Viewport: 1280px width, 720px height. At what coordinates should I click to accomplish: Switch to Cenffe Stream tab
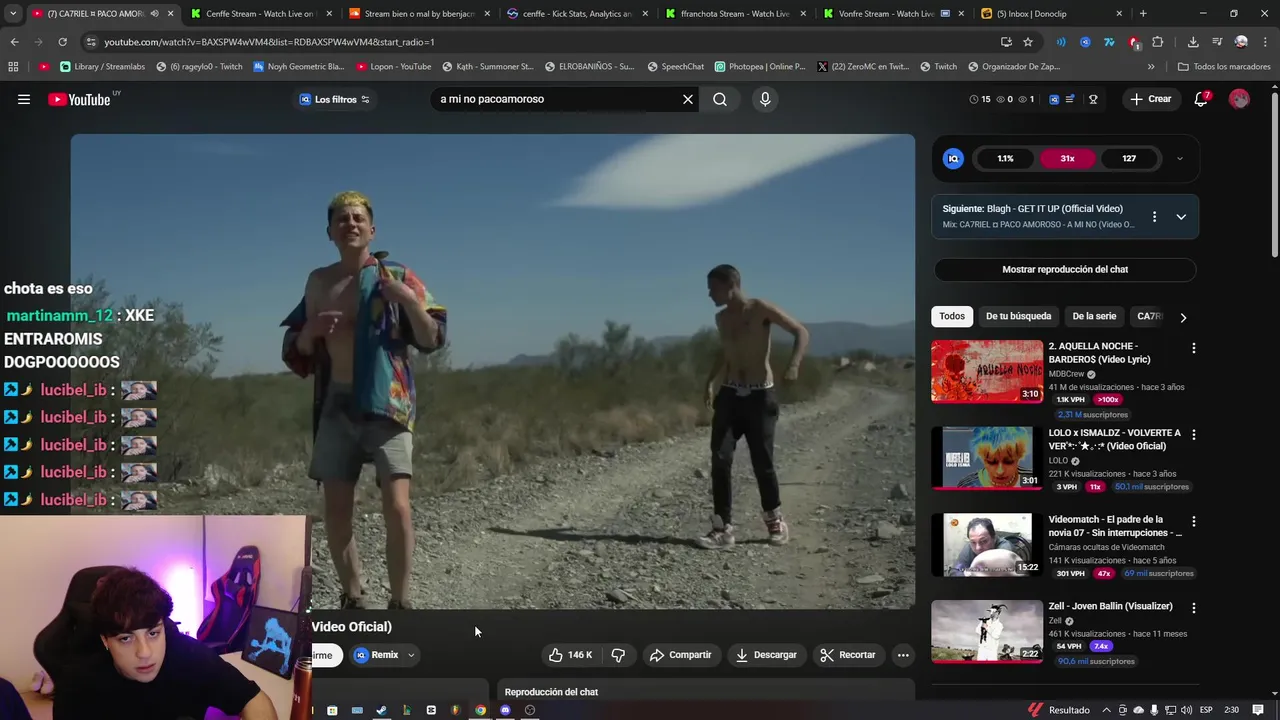pyautogui.click(x=258, y=14)
